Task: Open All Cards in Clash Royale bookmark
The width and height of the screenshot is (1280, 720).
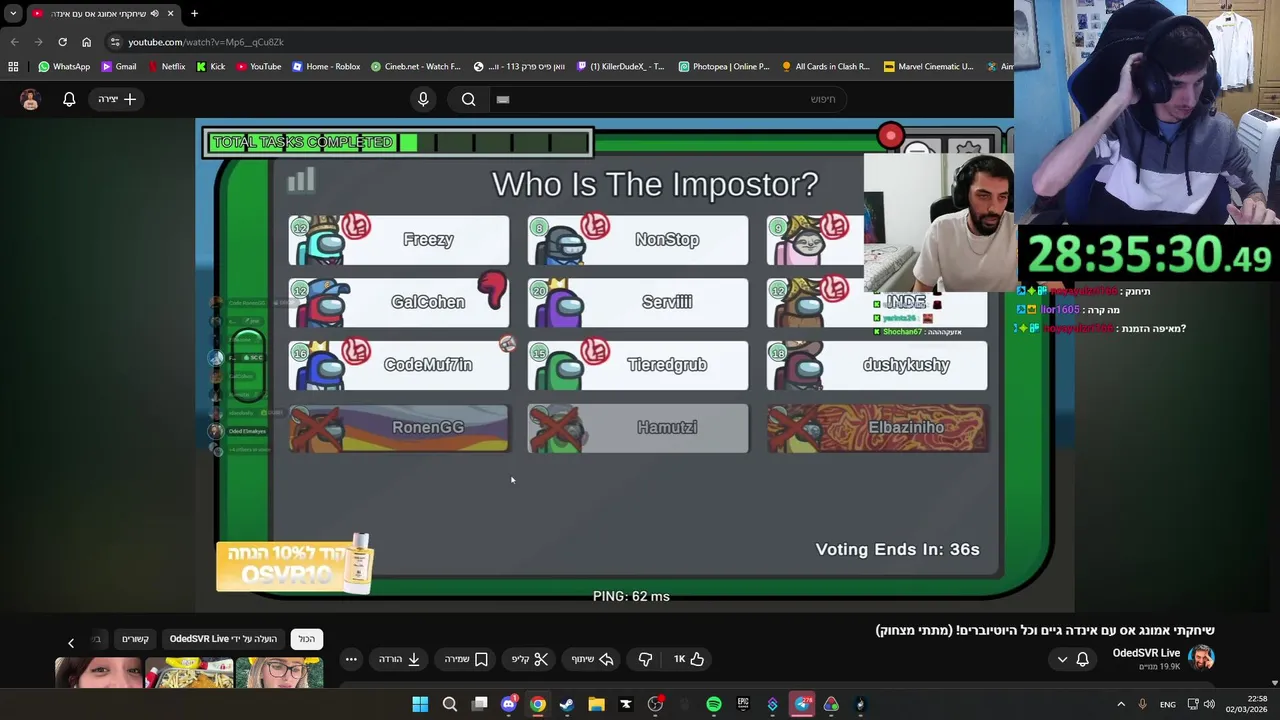Action: click(x=825, y=67)
